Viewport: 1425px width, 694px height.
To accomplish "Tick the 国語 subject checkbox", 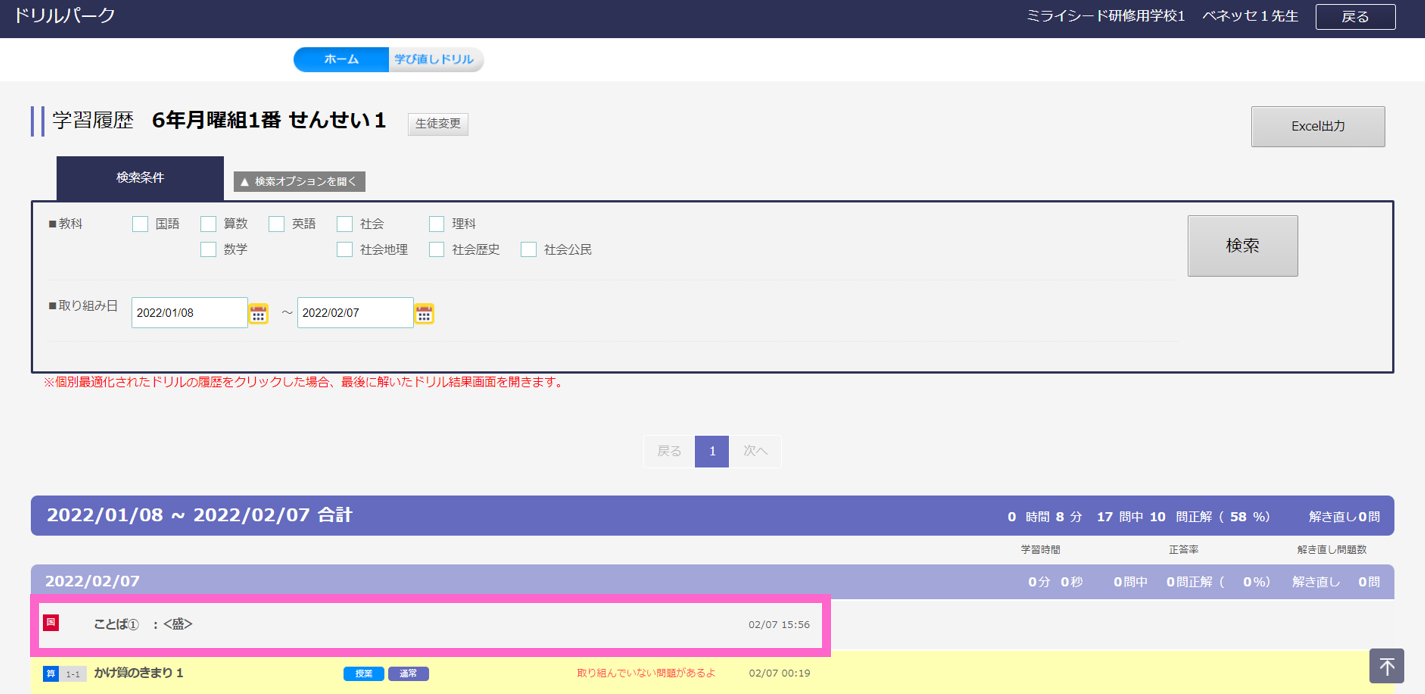I will click(141, 224).
